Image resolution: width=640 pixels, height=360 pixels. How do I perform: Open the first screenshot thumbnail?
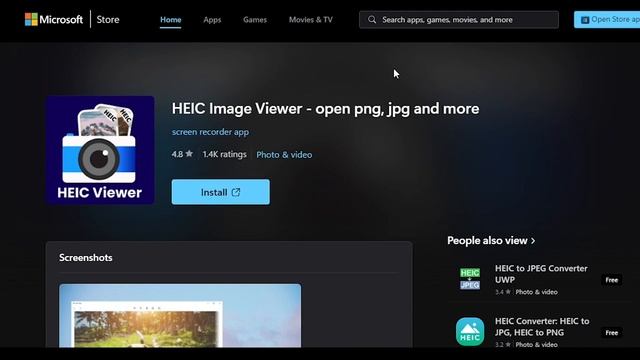[180, 316]
